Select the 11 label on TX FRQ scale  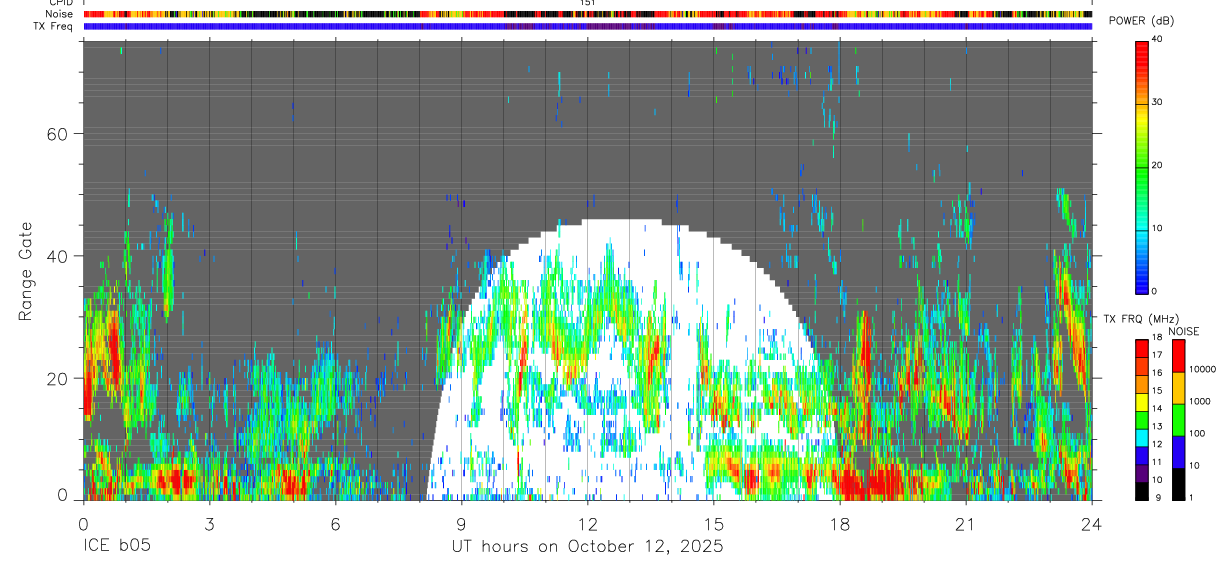click(x=1157, y=462)
